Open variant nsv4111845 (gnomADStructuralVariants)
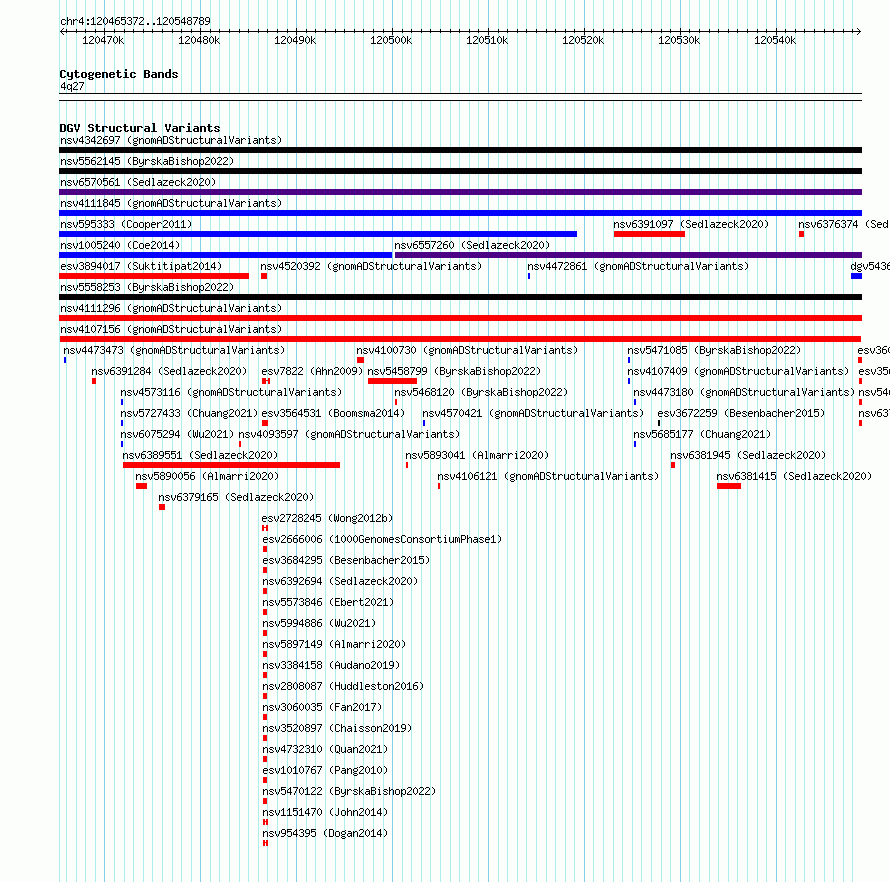The height and width of the screenshot is (882, 890). [171, 203]
